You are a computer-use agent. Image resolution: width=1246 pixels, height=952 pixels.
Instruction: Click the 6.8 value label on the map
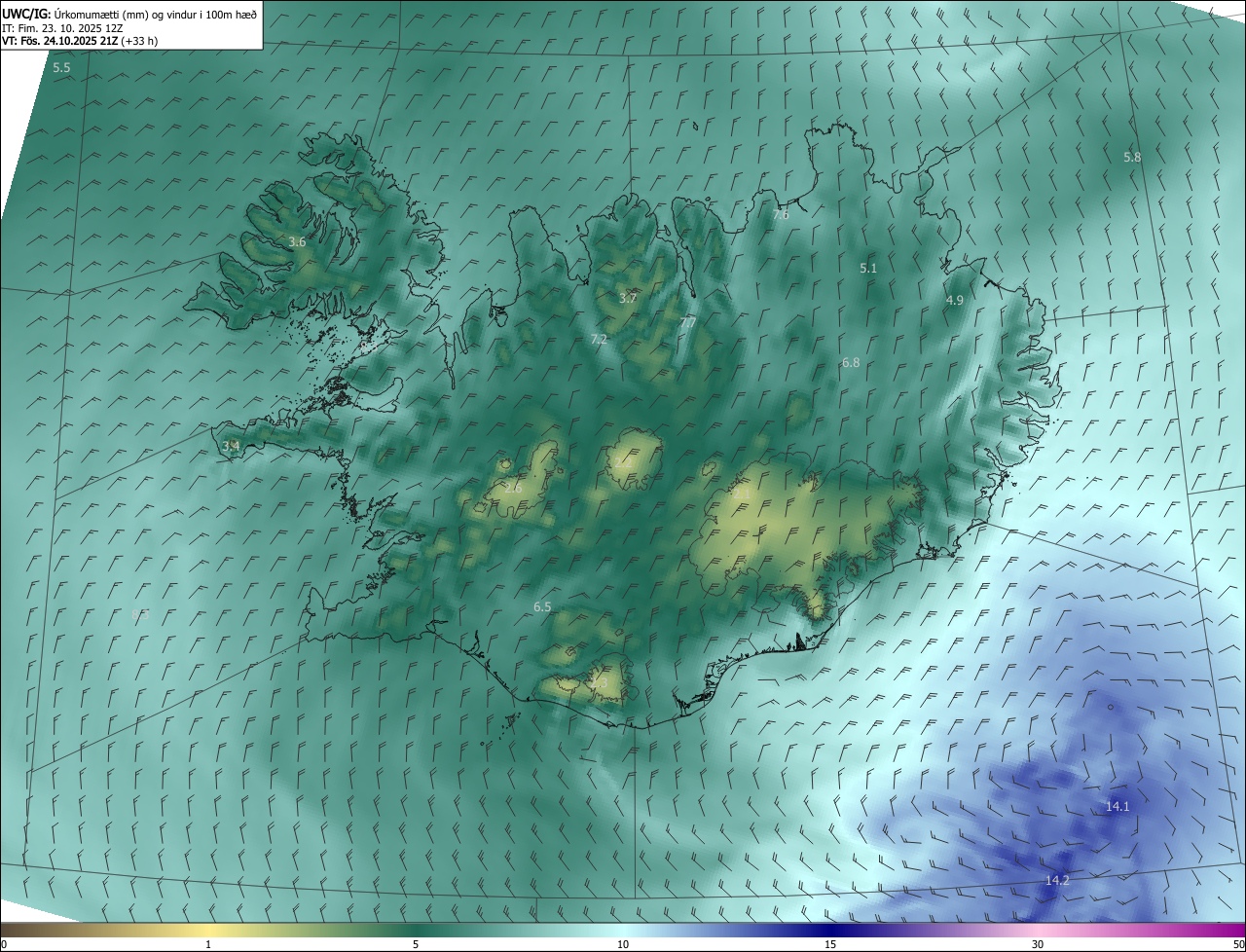(851, 362)
